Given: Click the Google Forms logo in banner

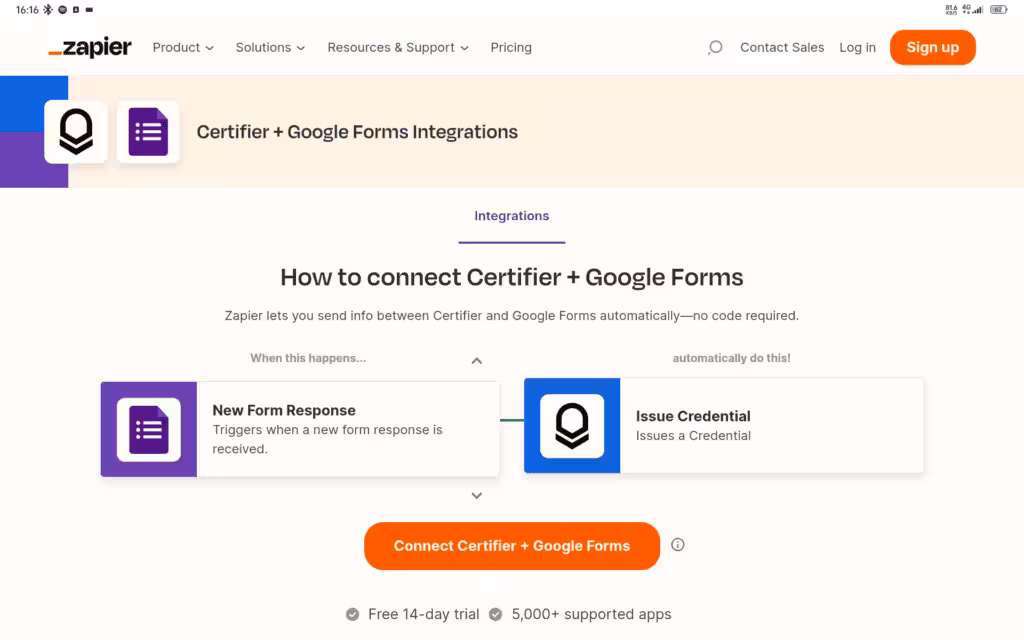Looking at the screenshot, I should 148,132.
